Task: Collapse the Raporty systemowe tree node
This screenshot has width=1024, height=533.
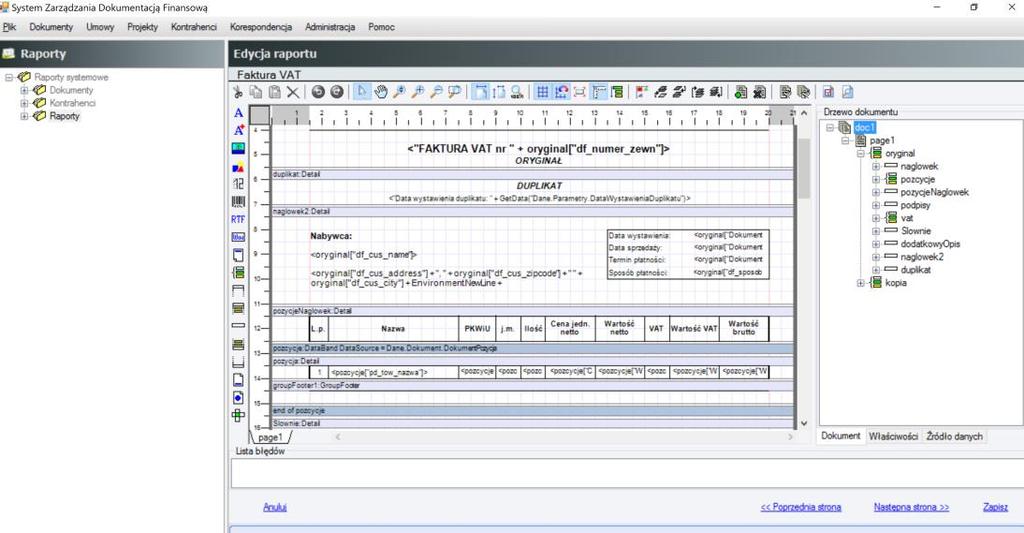Action: (9, 77)
